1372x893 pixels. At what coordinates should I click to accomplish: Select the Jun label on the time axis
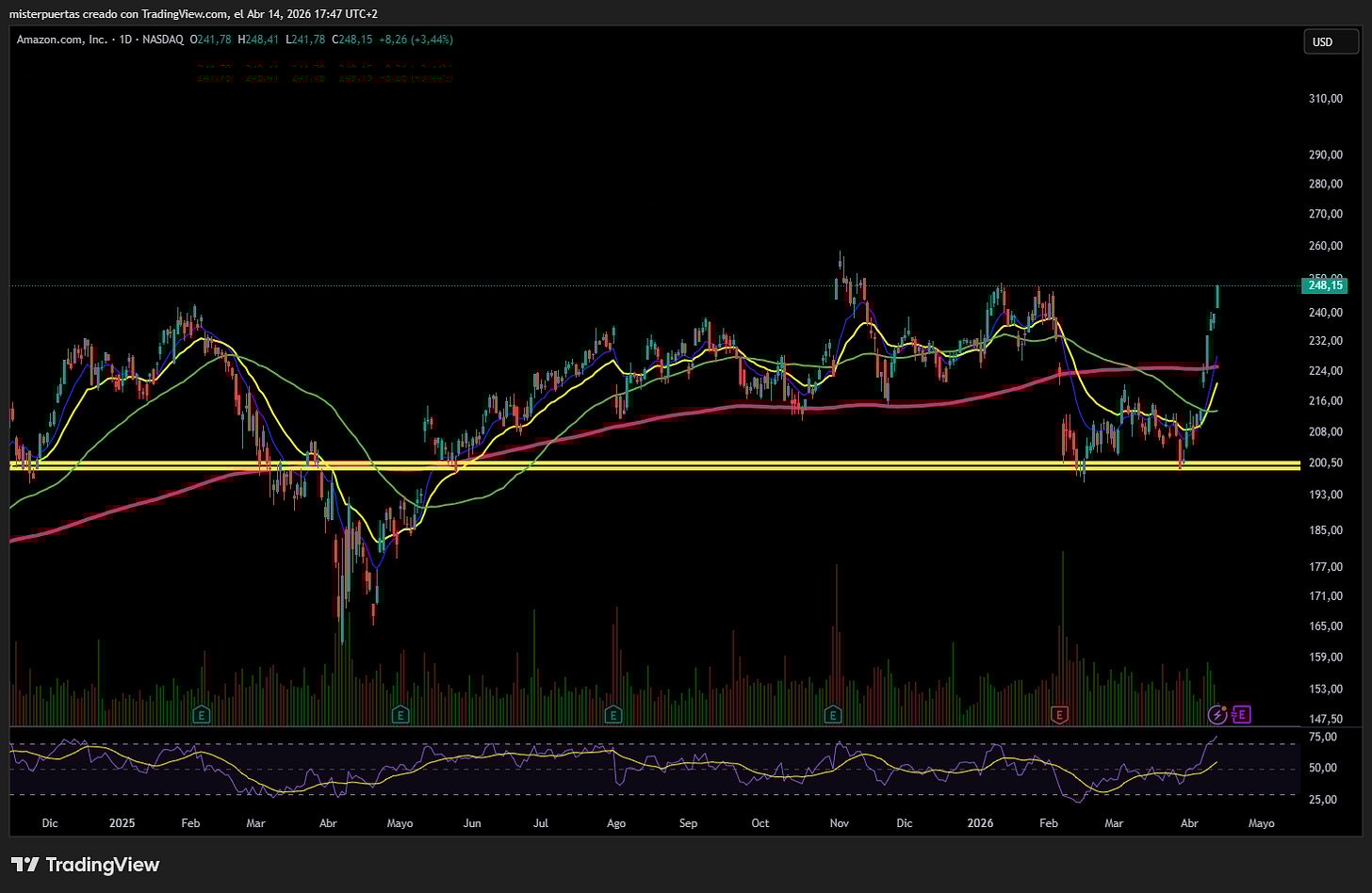[x=472, y=823]
